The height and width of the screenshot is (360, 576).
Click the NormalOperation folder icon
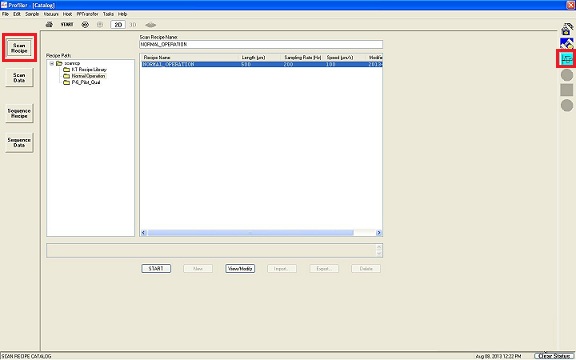(x=66, y=76)
